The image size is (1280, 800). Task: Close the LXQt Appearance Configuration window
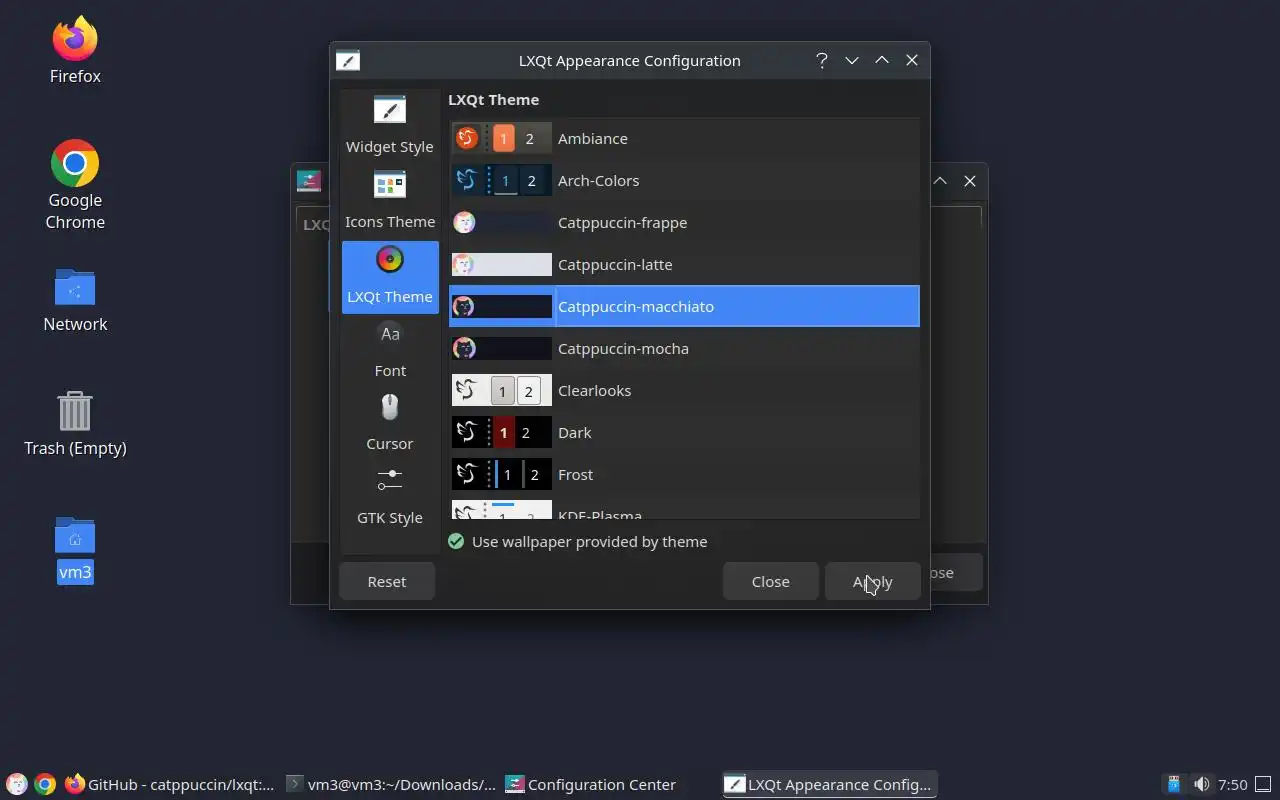912,61
